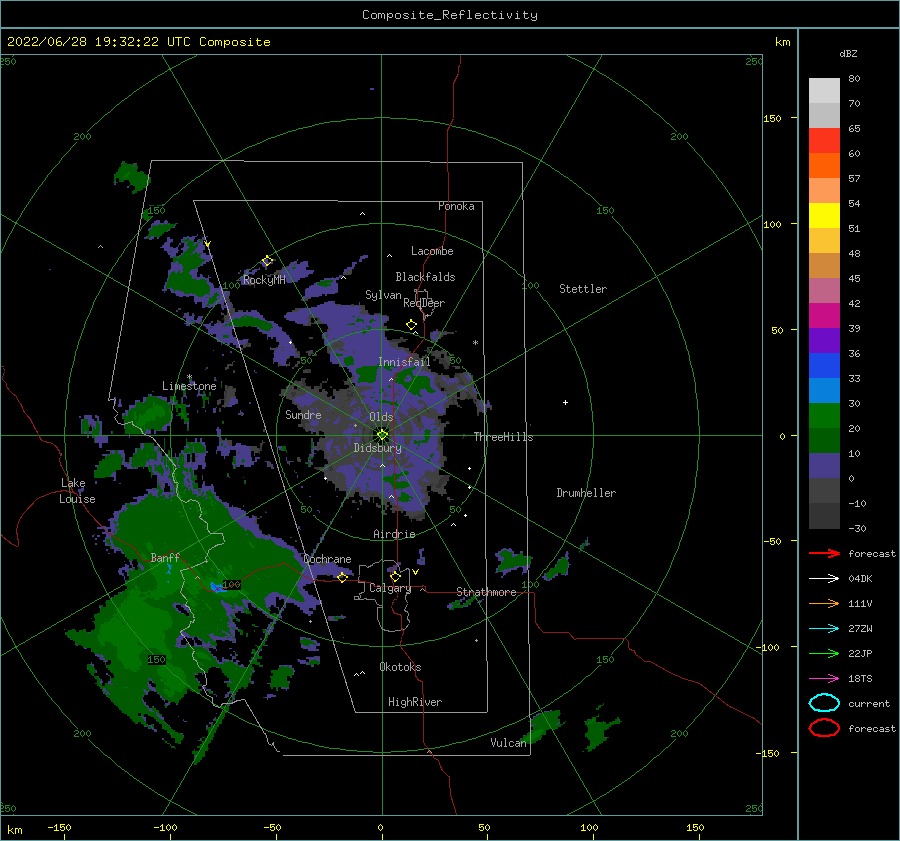Click the Limestone label
This screenshot has height=841, width=900.
click(189, 386)
